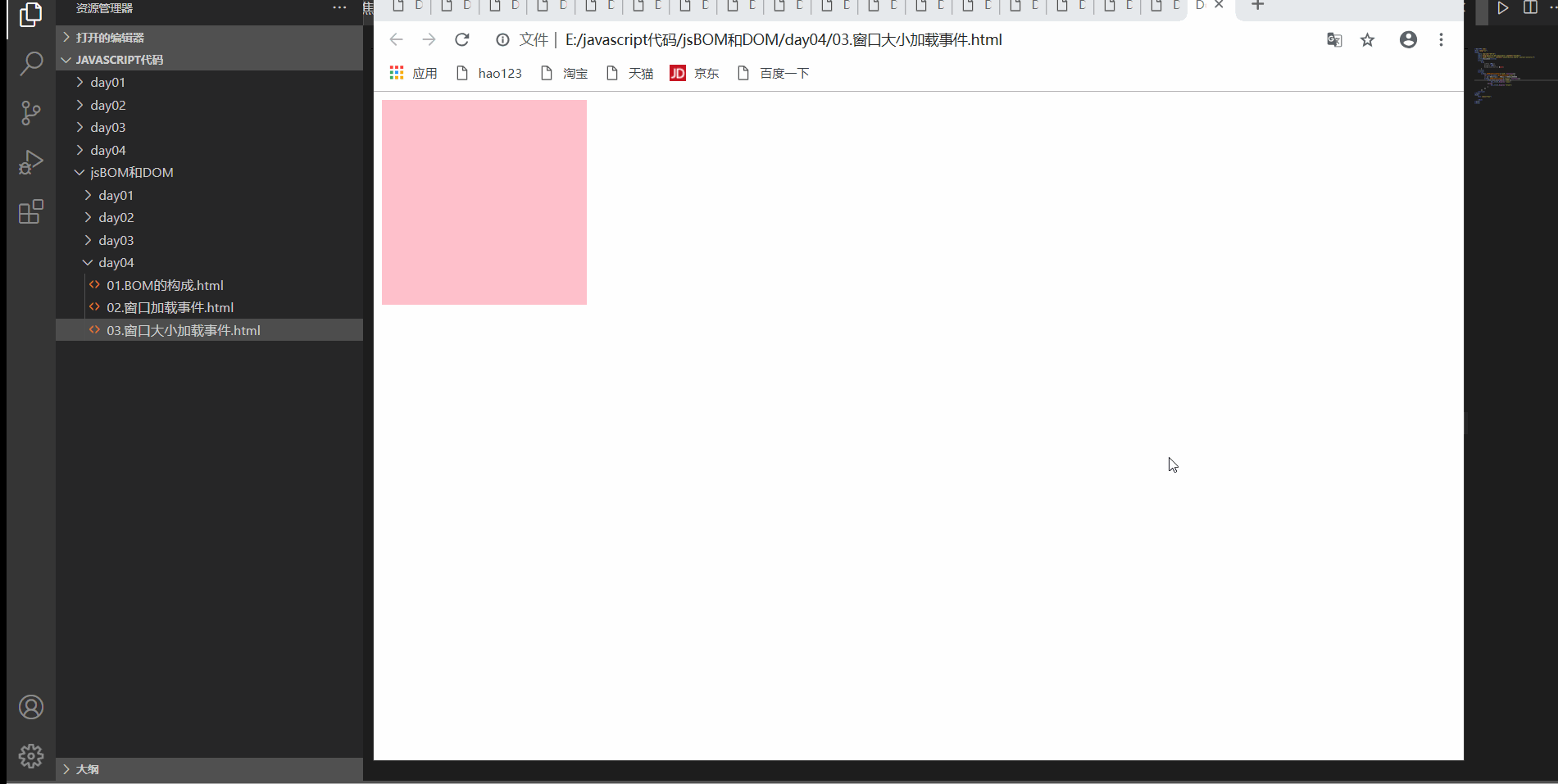Expand the top-level day03 folder
The width and height of the screenshot is (1558, 784).
[209, 127]
